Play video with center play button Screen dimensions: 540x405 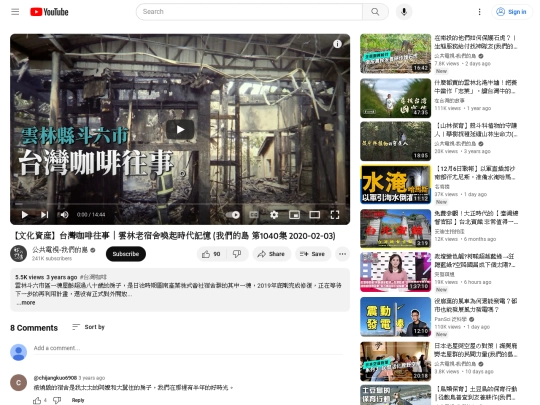click(x=180, y=129)
